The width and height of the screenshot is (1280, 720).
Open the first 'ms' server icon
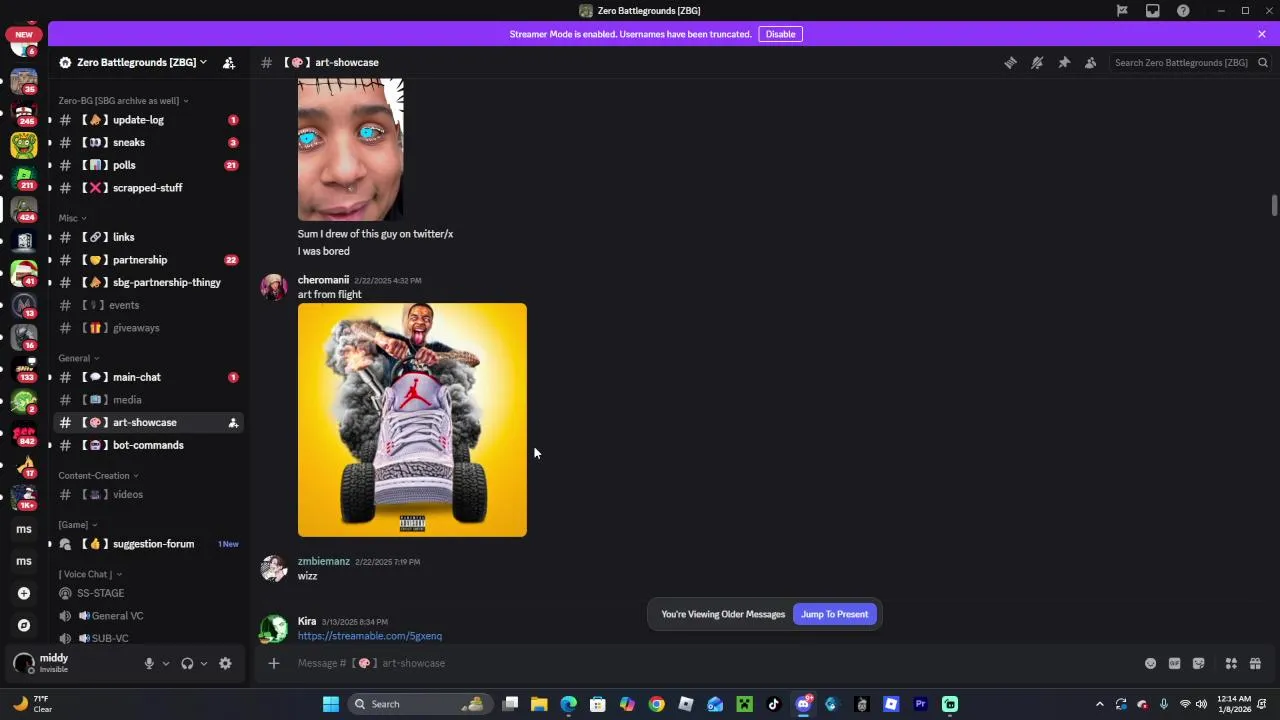(x=24, y=529)
